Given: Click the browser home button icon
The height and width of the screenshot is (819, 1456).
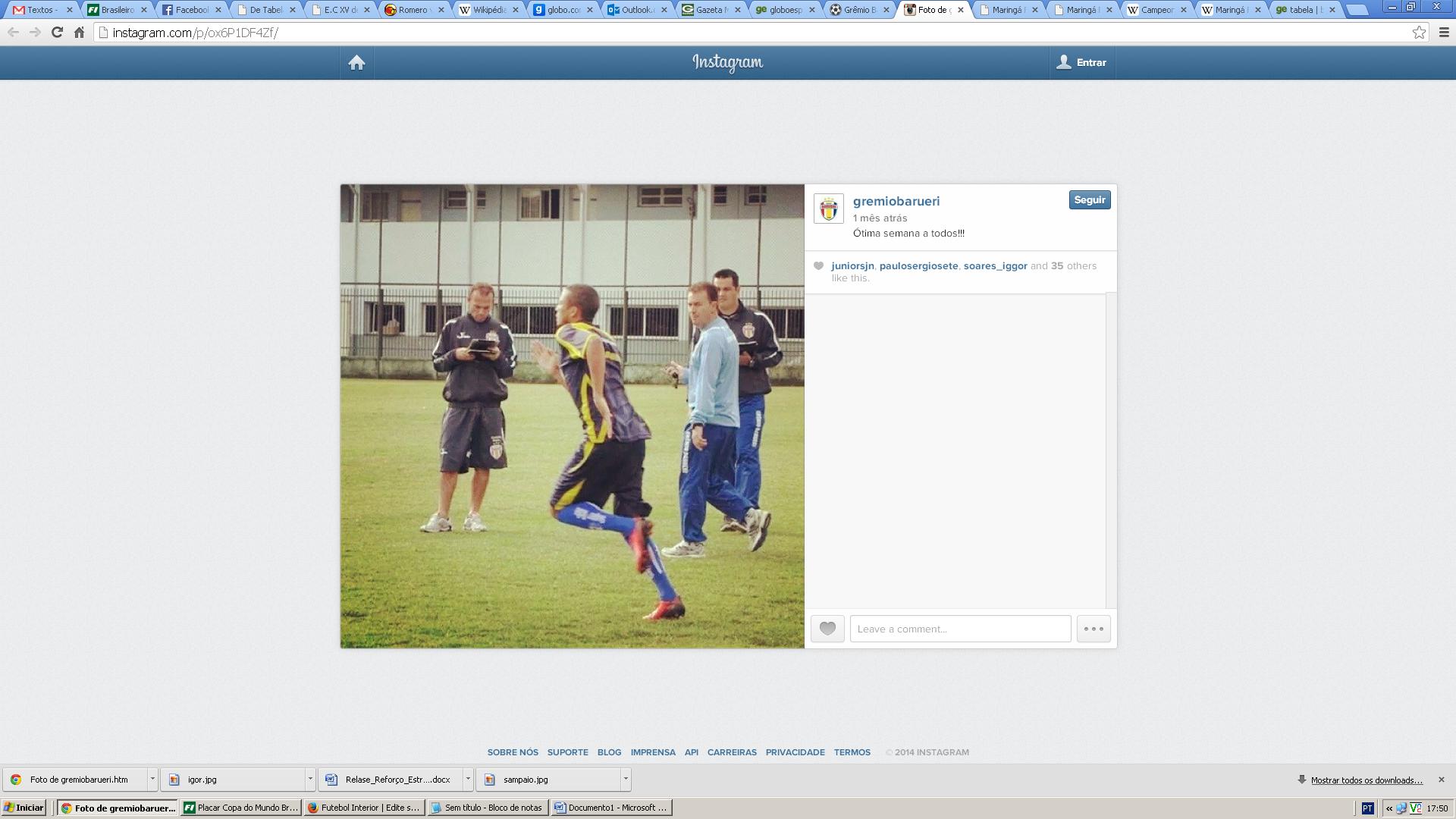Looking at the screenshot, I should click(79, 33).
